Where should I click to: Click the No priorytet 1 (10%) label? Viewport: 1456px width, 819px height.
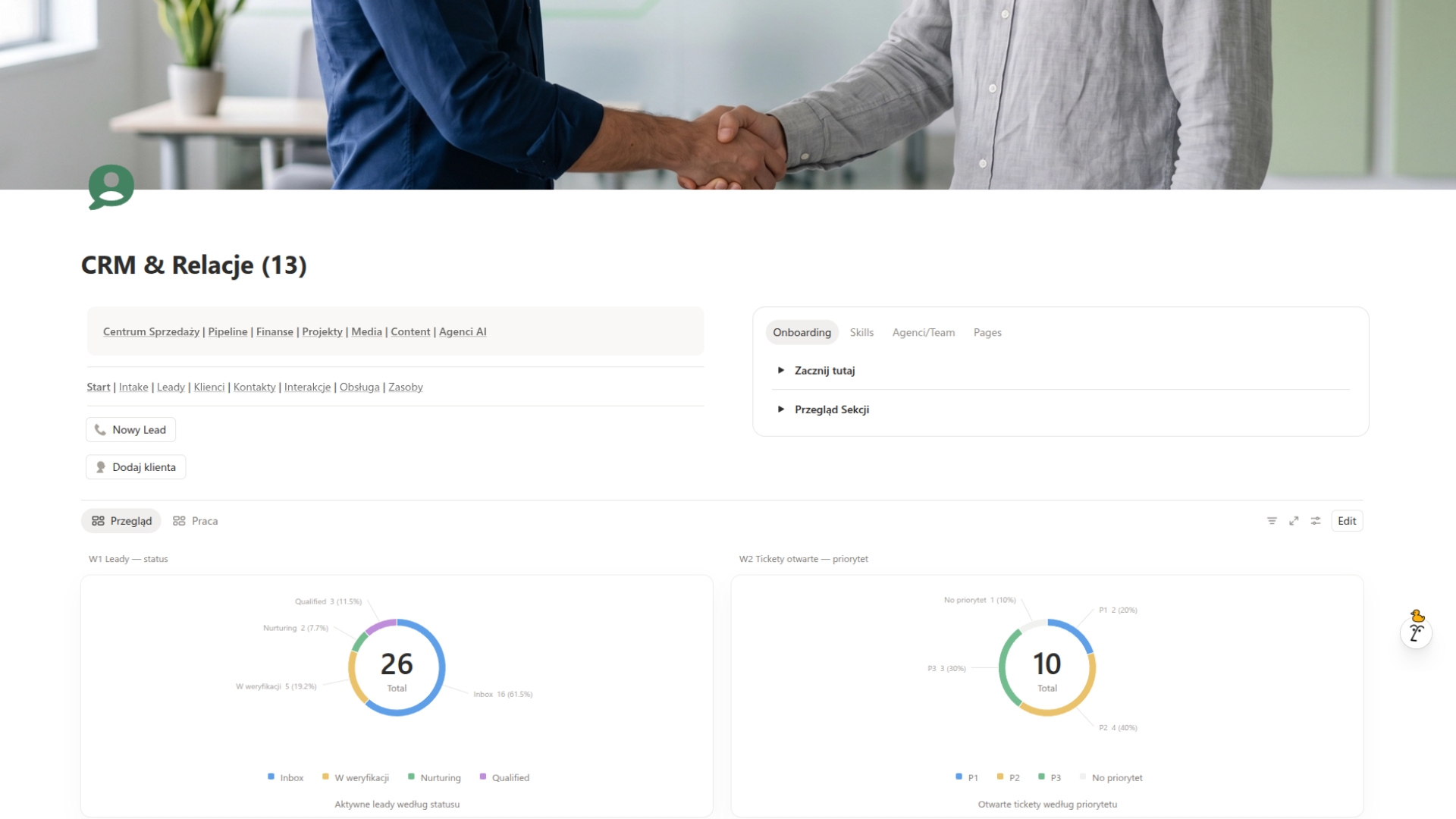[980, 600]
